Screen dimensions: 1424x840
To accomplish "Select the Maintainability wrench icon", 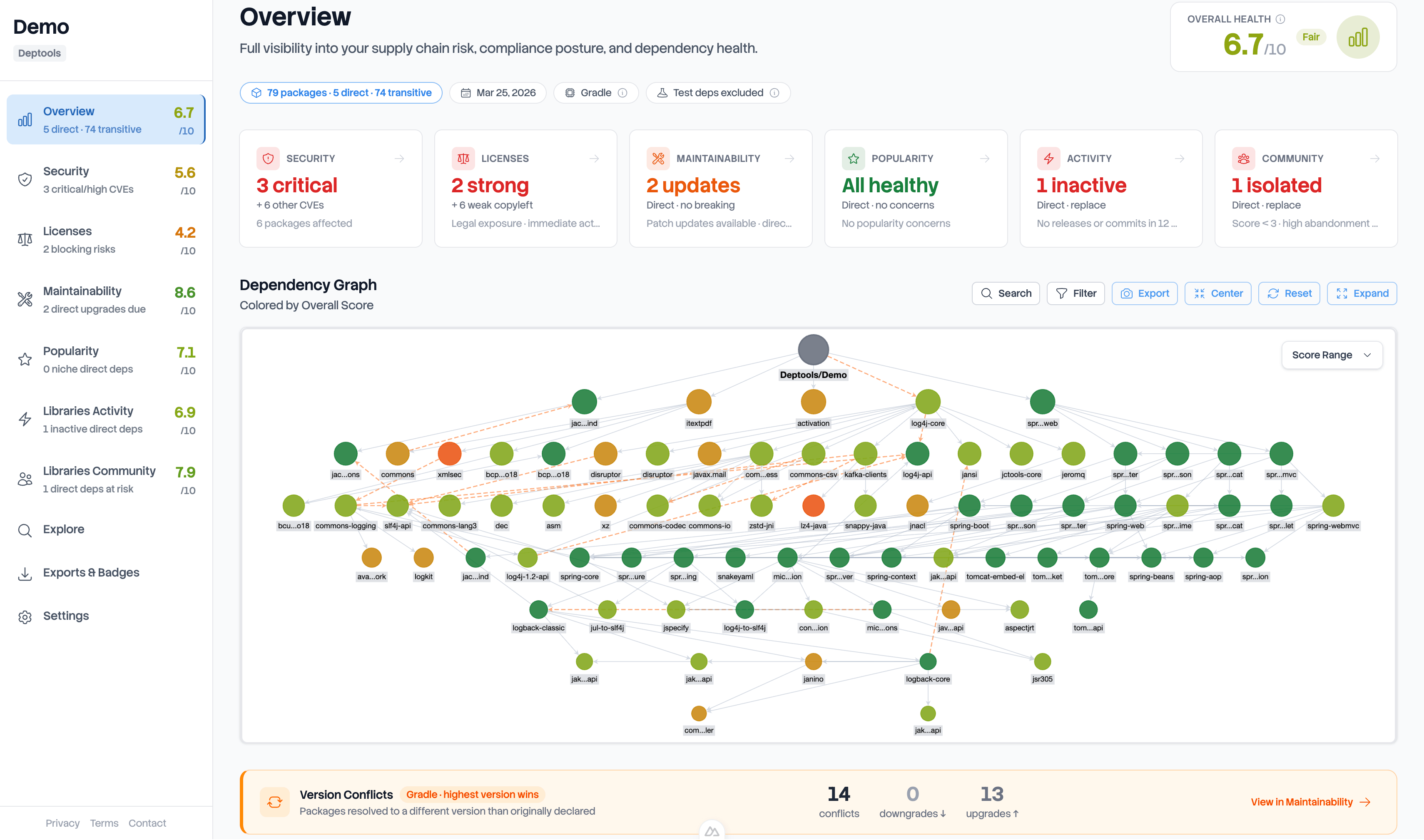I will tap(25, 299).
